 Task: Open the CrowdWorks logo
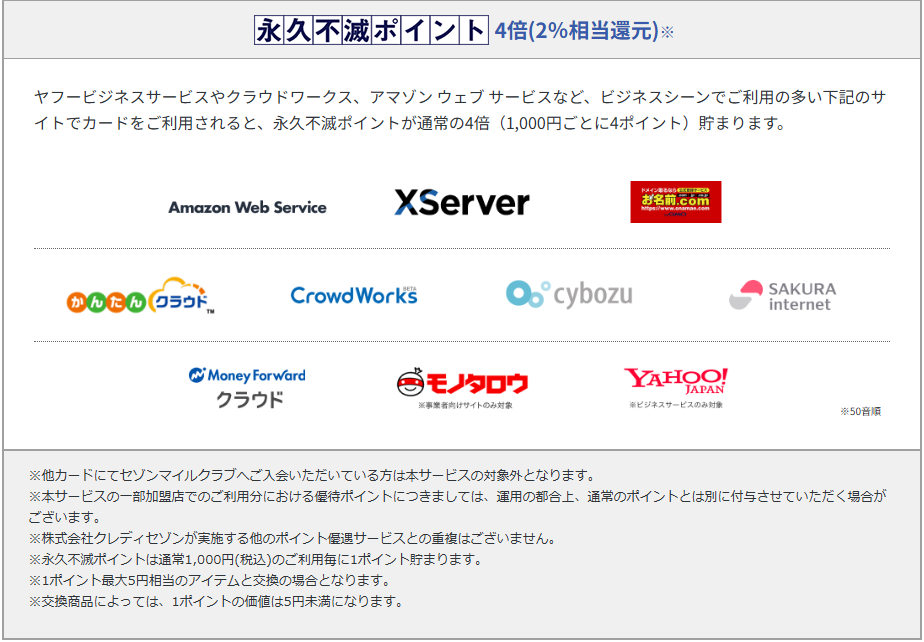pyautogui.click(x=354, y=295)
